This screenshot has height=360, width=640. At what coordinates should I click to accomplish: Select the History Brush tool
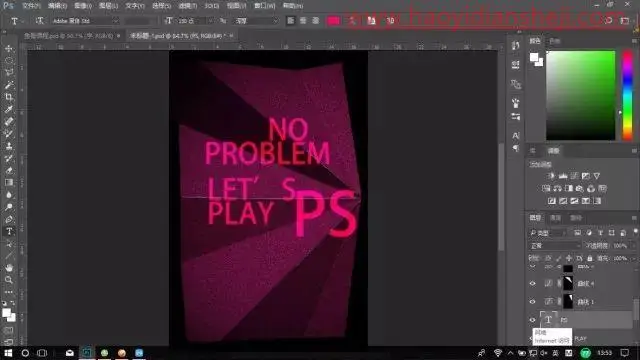[x=9, y=158]
